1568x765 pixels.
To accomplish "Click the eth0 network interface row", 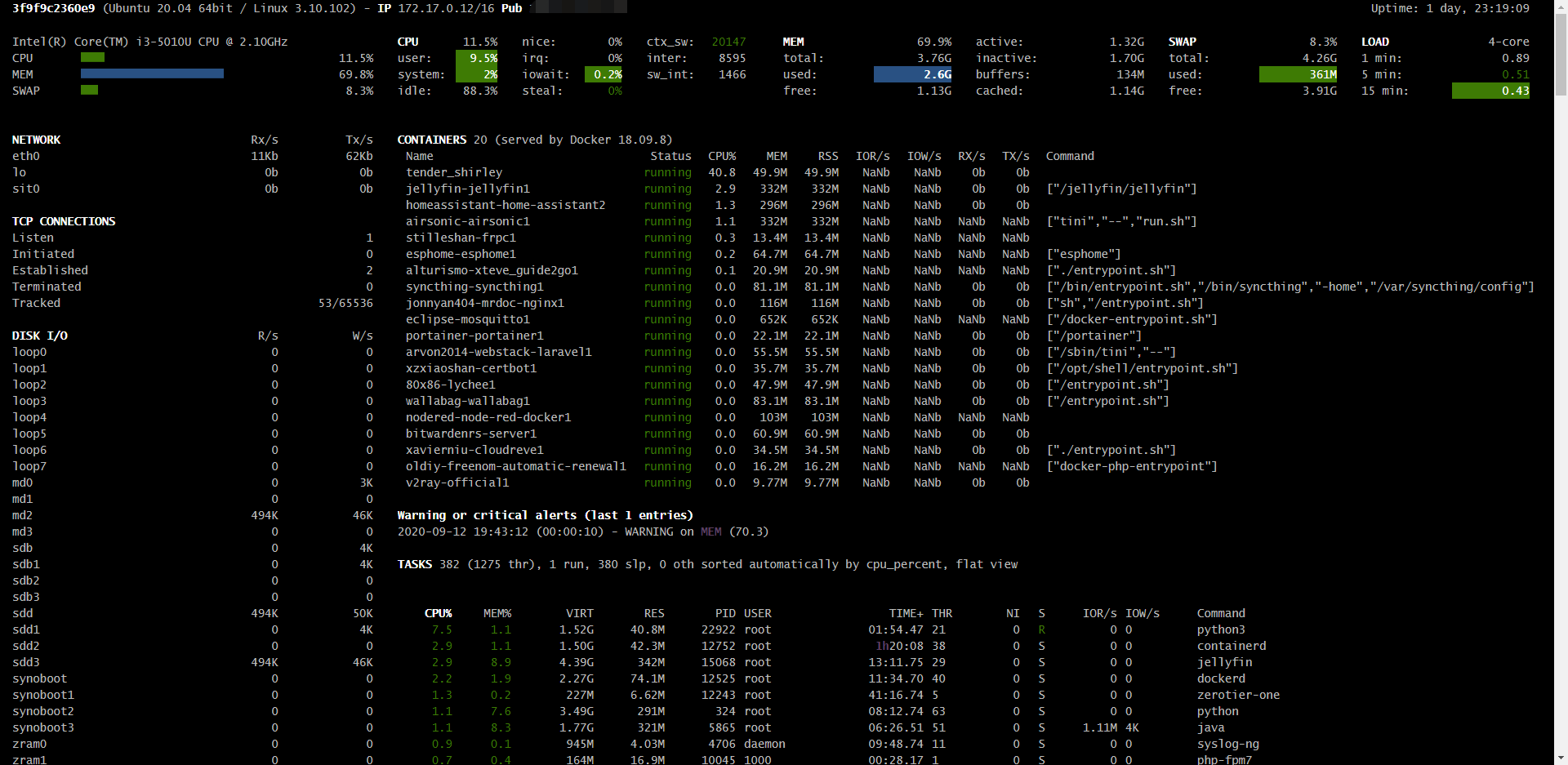I will coord(192,156).
